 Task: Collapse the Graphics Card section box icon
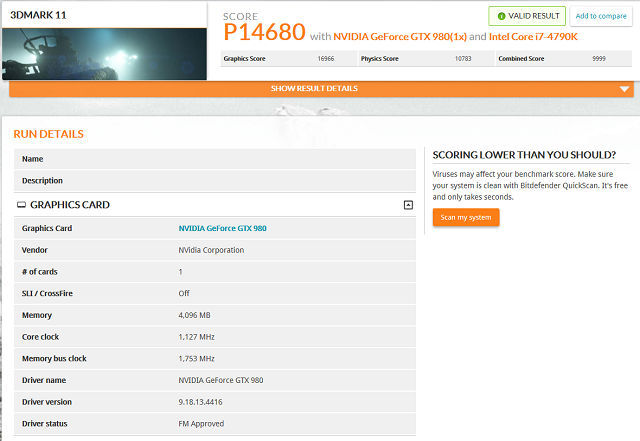(408, 205)
